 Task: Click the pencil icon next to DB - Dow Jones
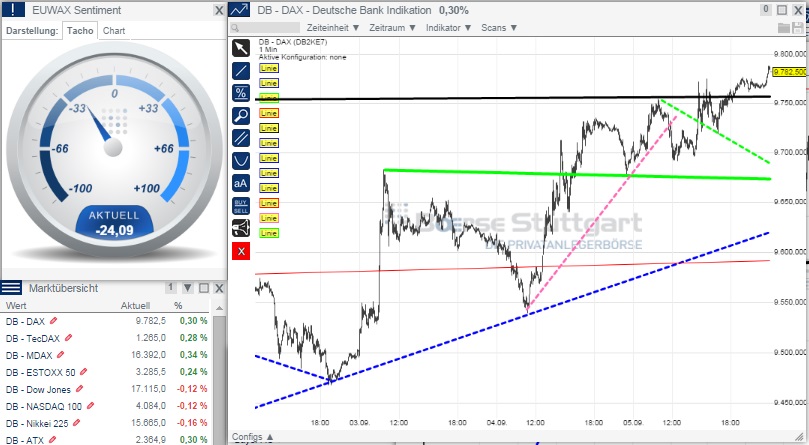click(79, 389)
